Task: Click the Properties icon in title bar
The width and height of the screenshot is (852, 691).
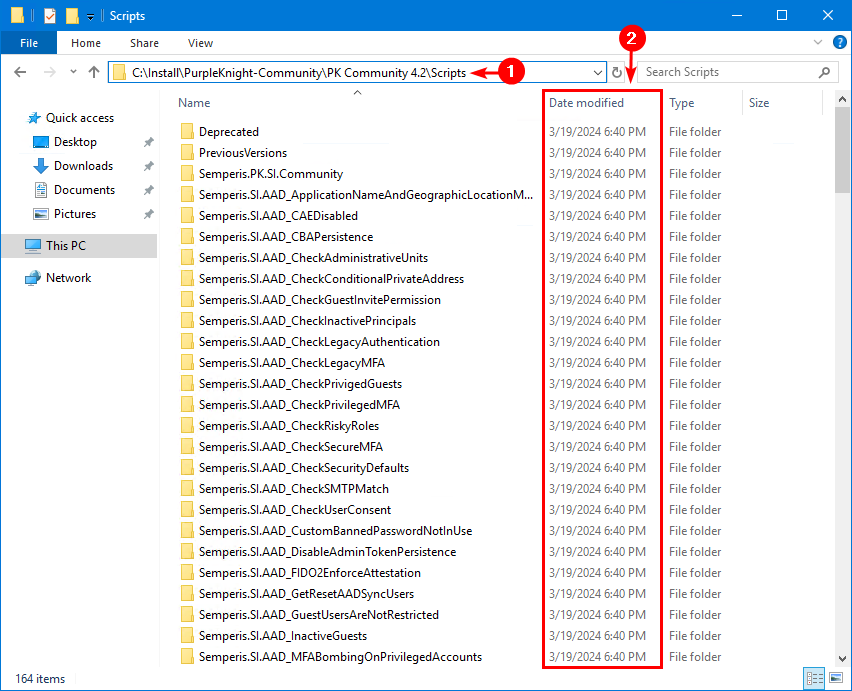Action: [50, 15]
